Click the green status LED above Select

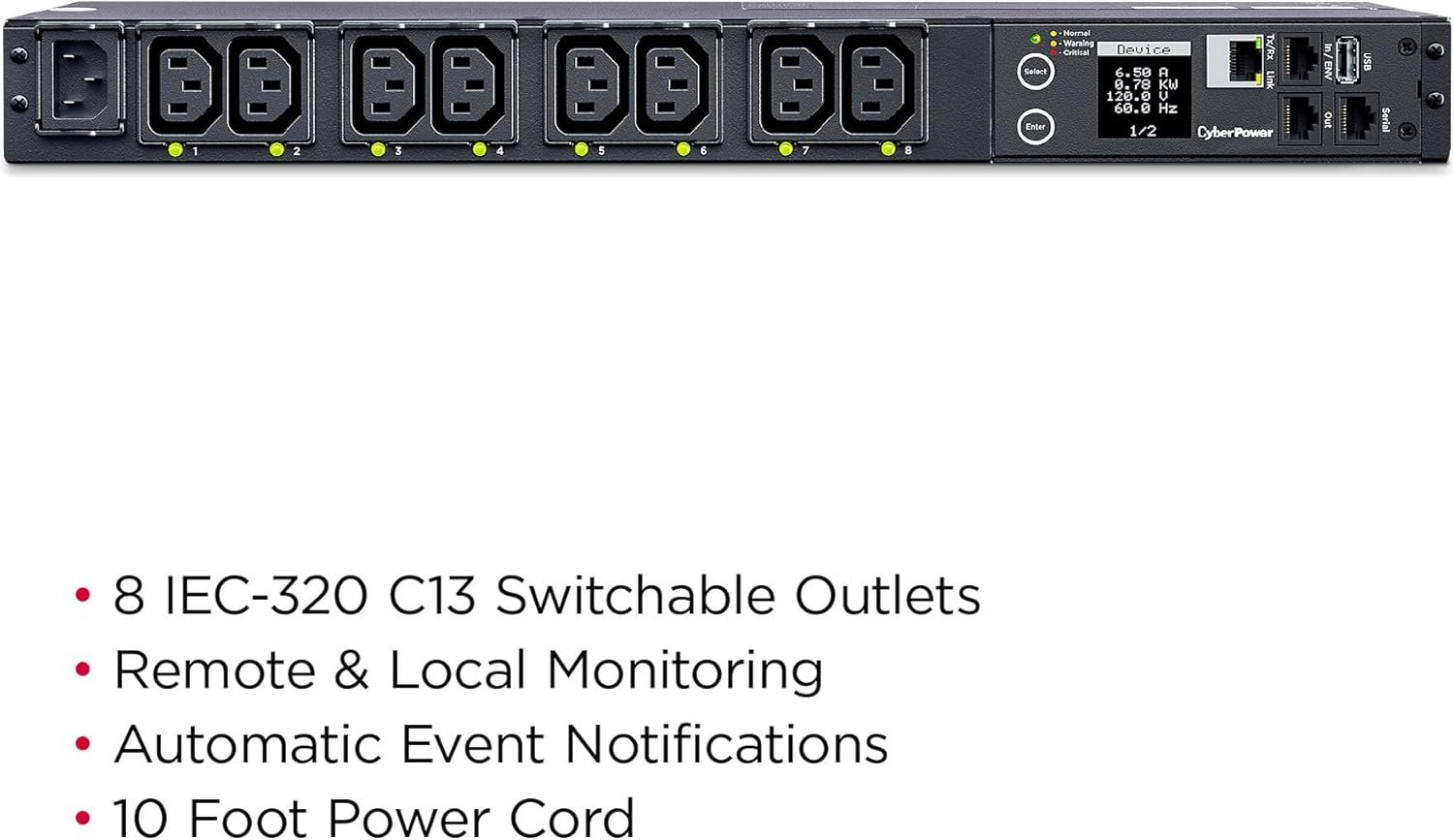pos(1035,40)
